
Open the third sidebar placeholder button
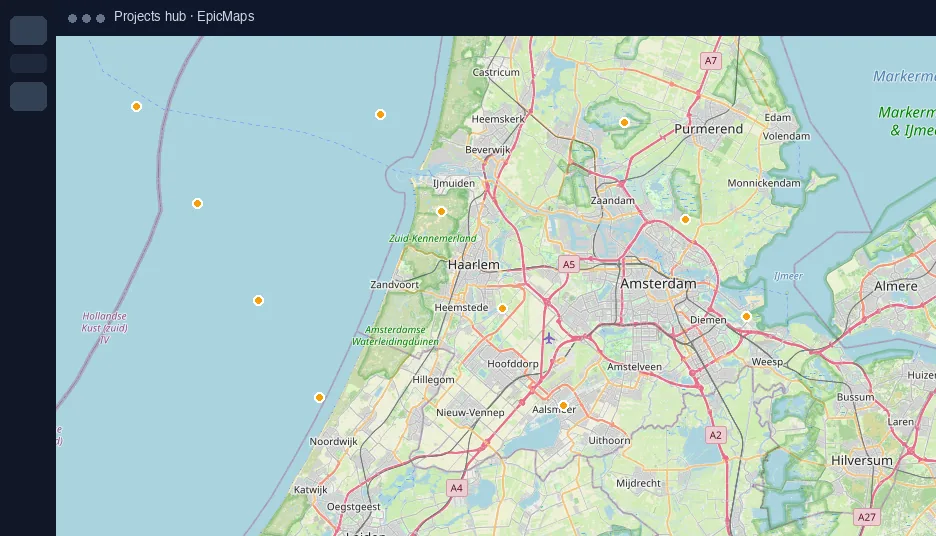(29, 96)
